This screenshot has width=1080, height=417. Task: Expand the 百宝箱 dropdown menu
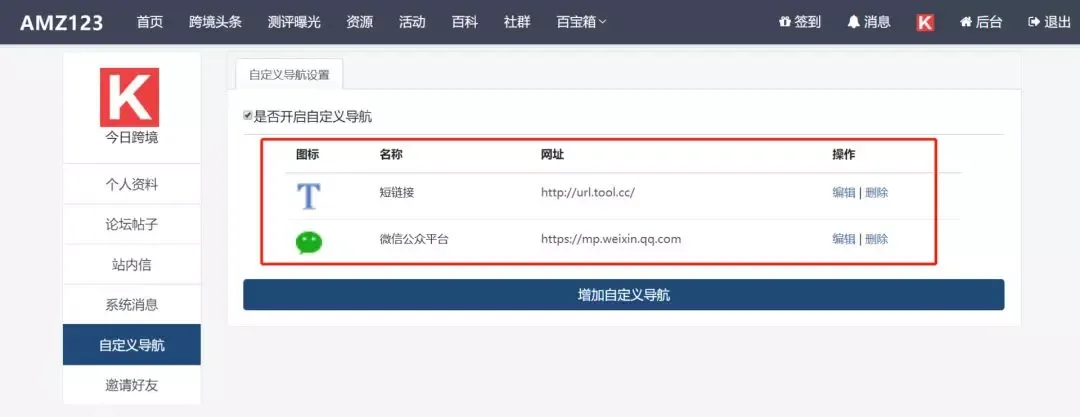[581, 22]
